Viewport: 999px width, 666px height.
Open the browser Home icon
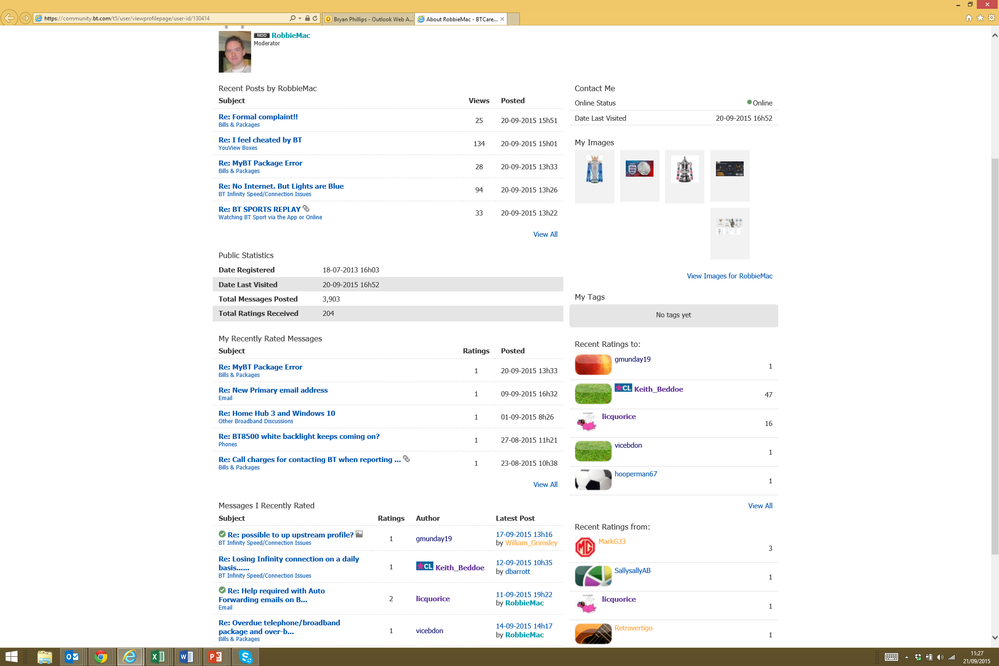[968, 18]
